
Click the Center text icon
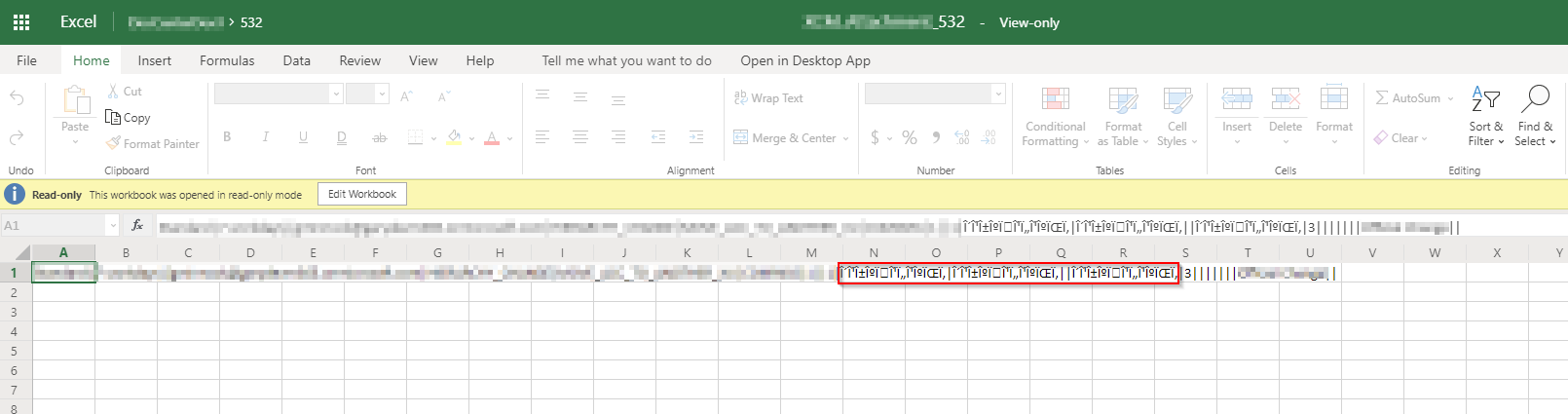[x=580, y=137]
